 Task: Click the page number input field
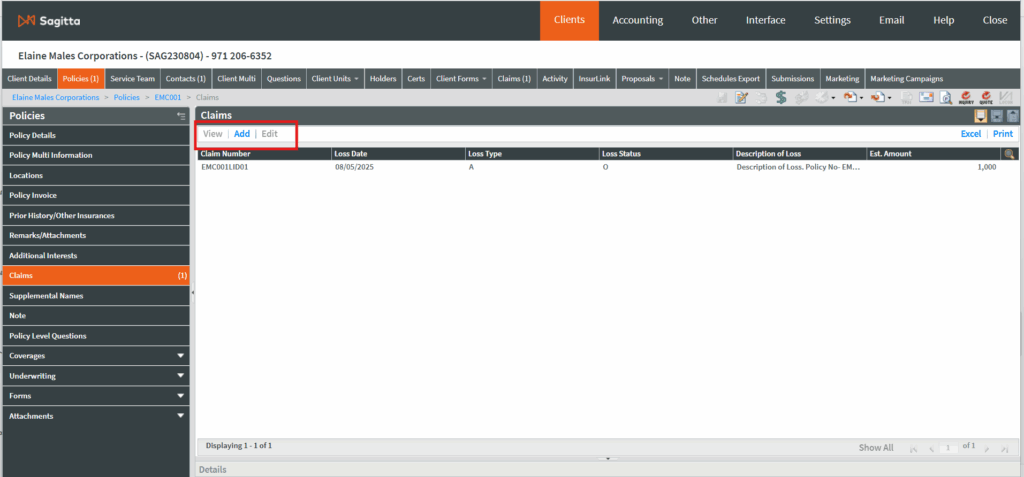945,447
